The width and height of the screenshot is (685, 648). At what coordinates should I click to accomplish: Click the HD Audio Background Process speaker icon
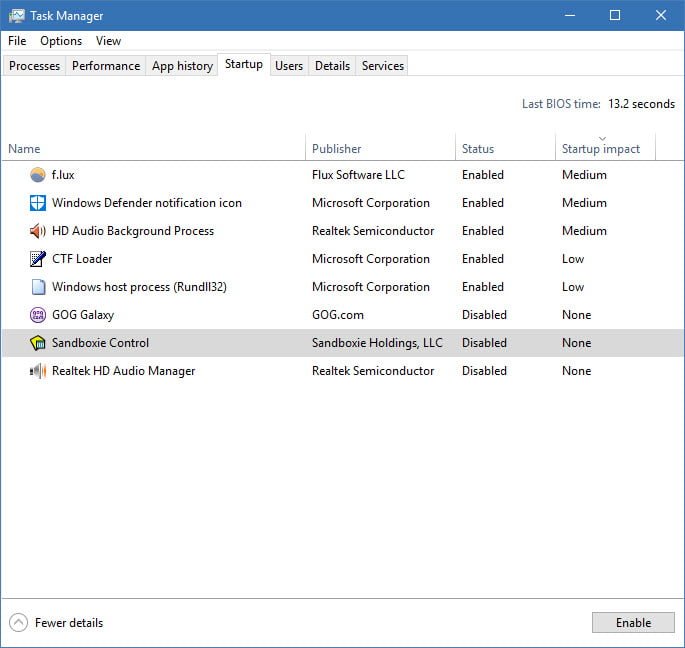(x=38, y=231)
